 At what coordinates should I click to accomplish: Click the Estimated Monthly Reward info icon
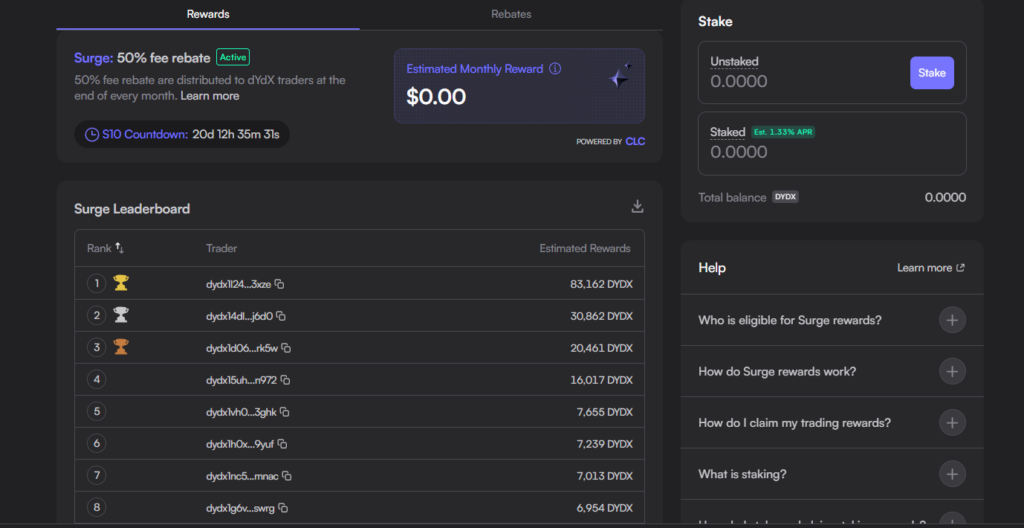555,70
